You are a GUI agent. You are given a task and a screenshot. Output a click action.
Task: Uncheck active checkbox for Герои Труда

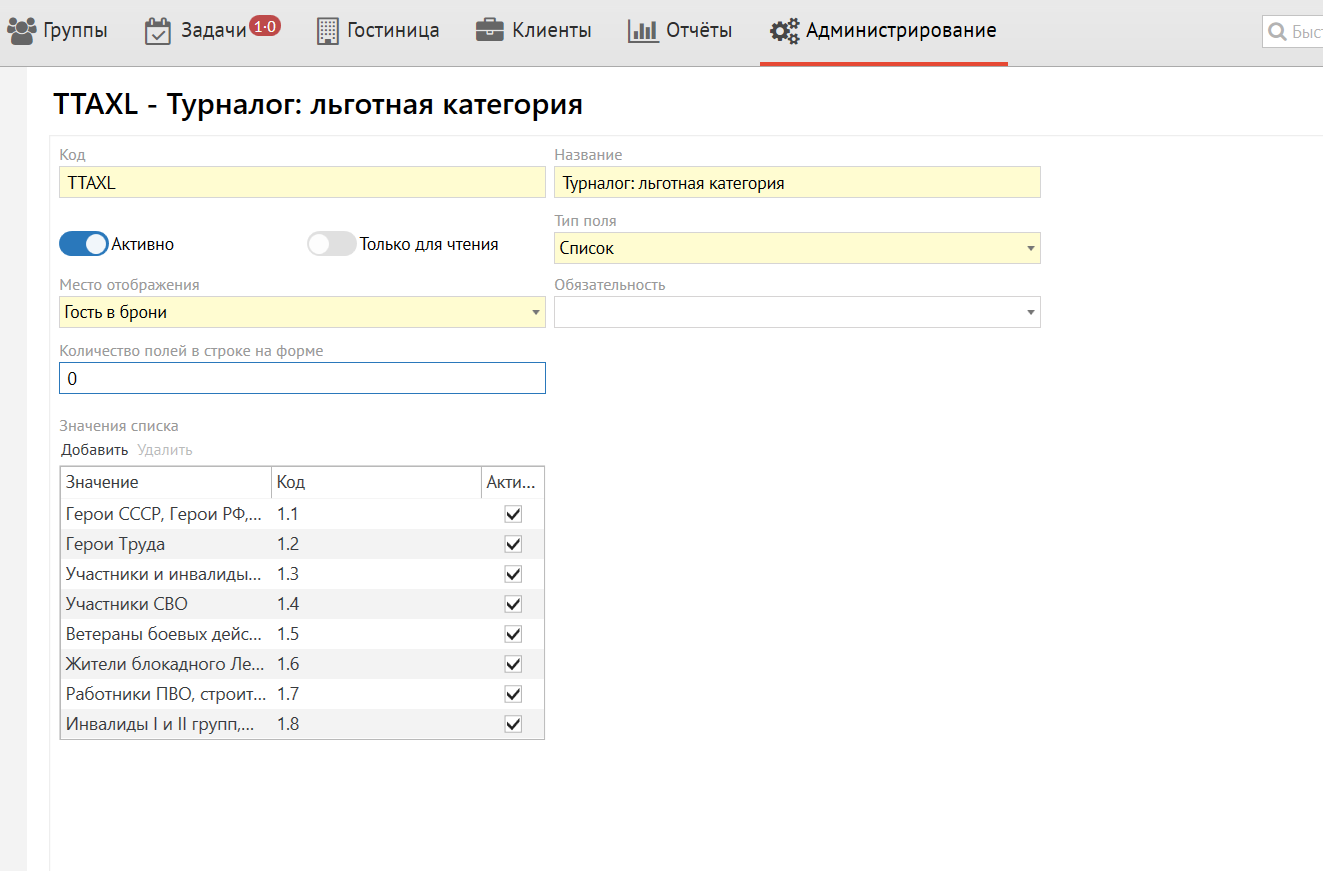pyautogui.click(x=513, y=544)
